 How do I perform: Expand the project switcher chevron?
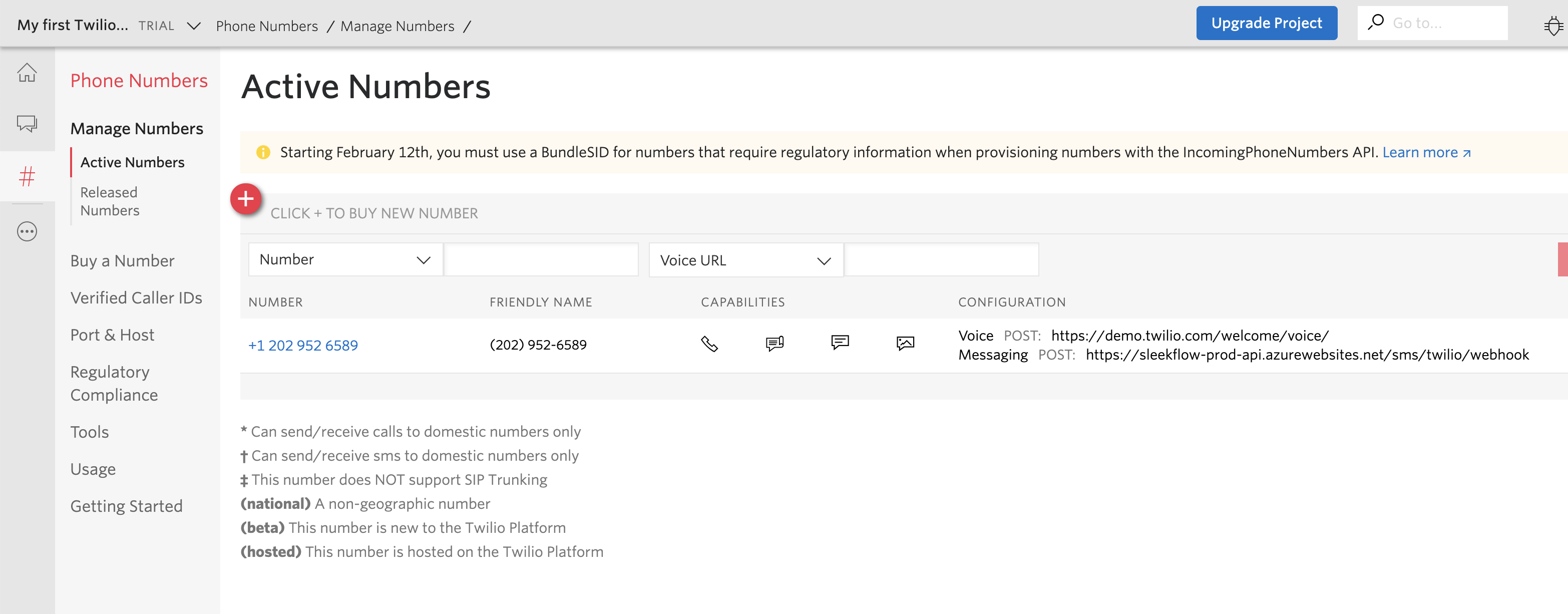(194, 26)
